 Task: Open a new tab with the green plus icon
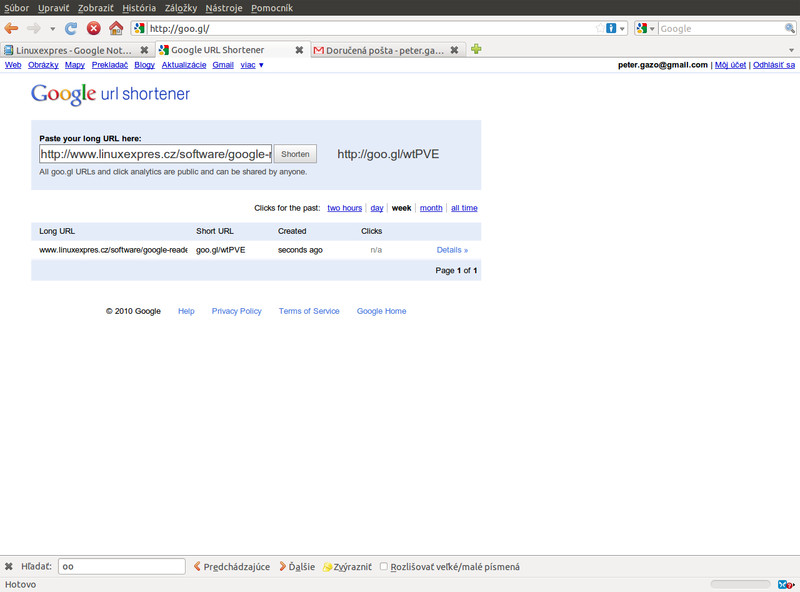click(x=476, y=49)
